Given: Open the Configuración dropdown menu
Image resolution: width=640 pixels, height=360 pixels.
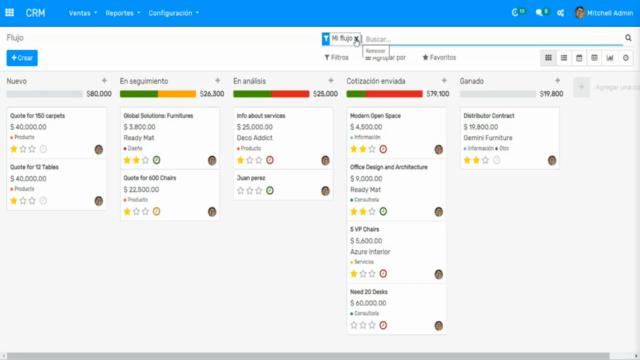Looking at the screenshot, I should click(x=173, y=13).
